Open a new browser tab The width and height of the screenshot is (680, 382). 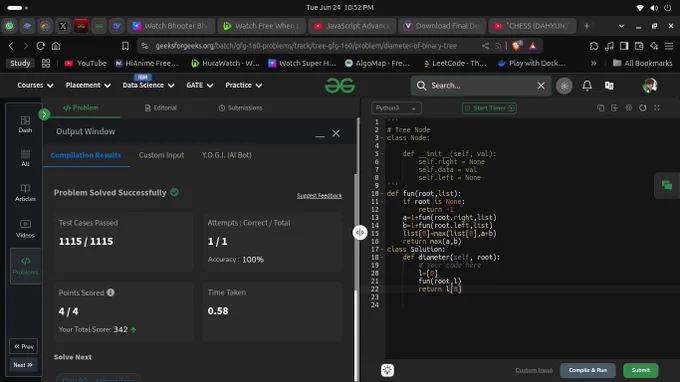tap(586, 26)
